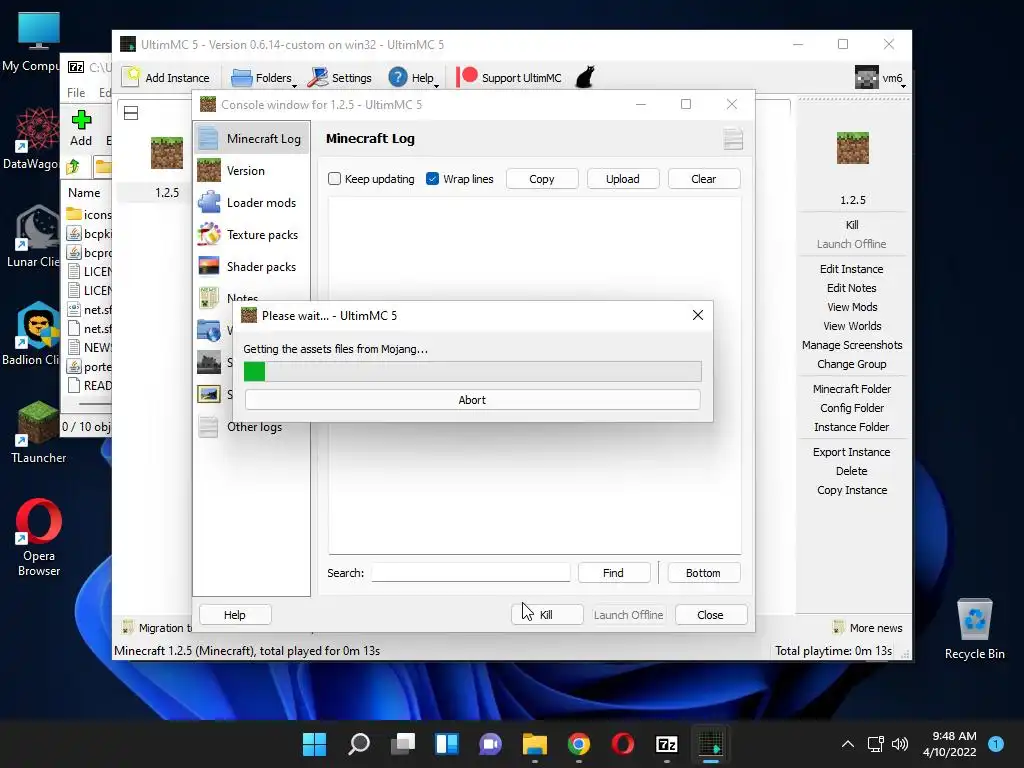1024x768 pixels.
Task: Click Support UltimMC Patreon button
Action: [509, 78]
